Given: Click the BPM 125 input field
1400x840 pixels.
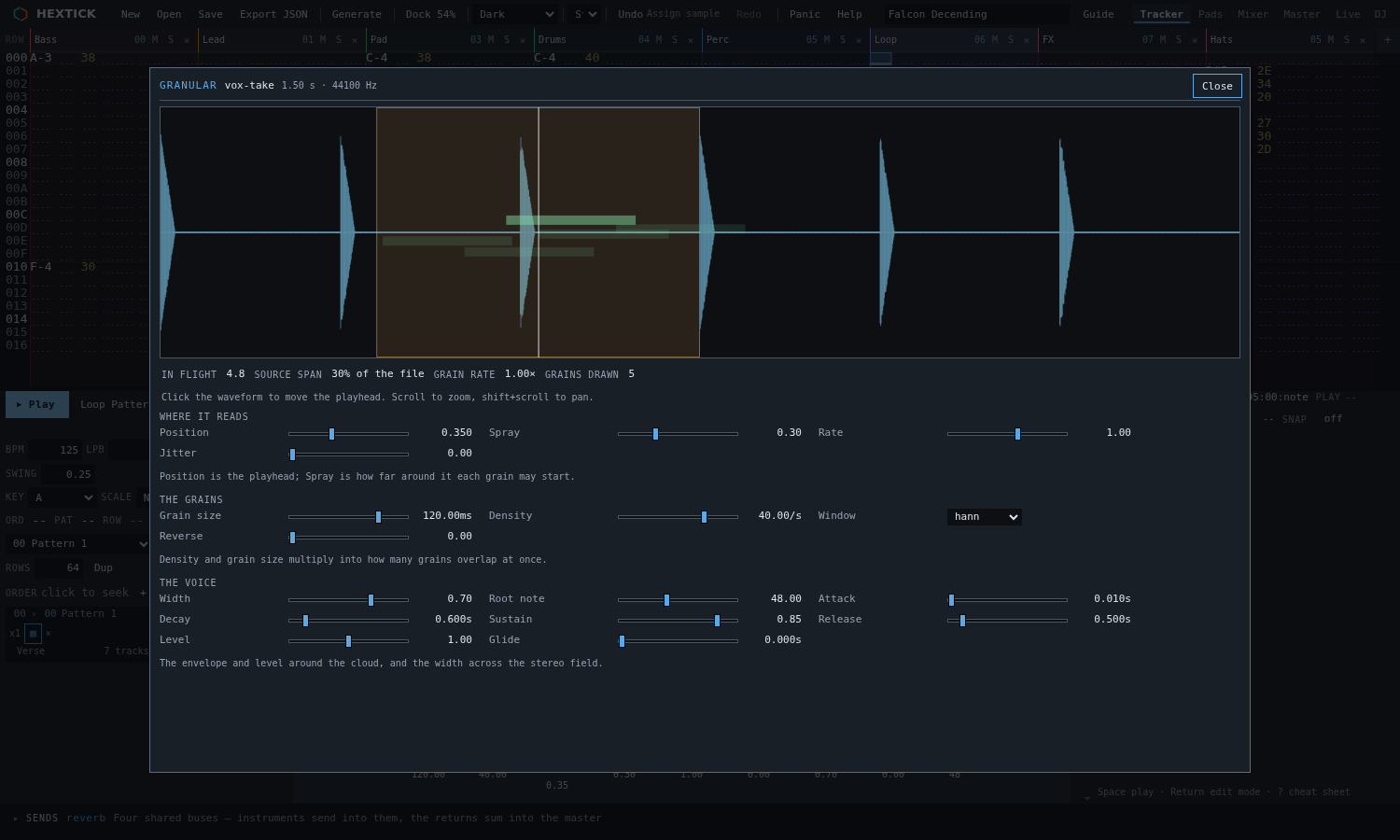Looking at the screenshot, I should (x=55, y=450).
